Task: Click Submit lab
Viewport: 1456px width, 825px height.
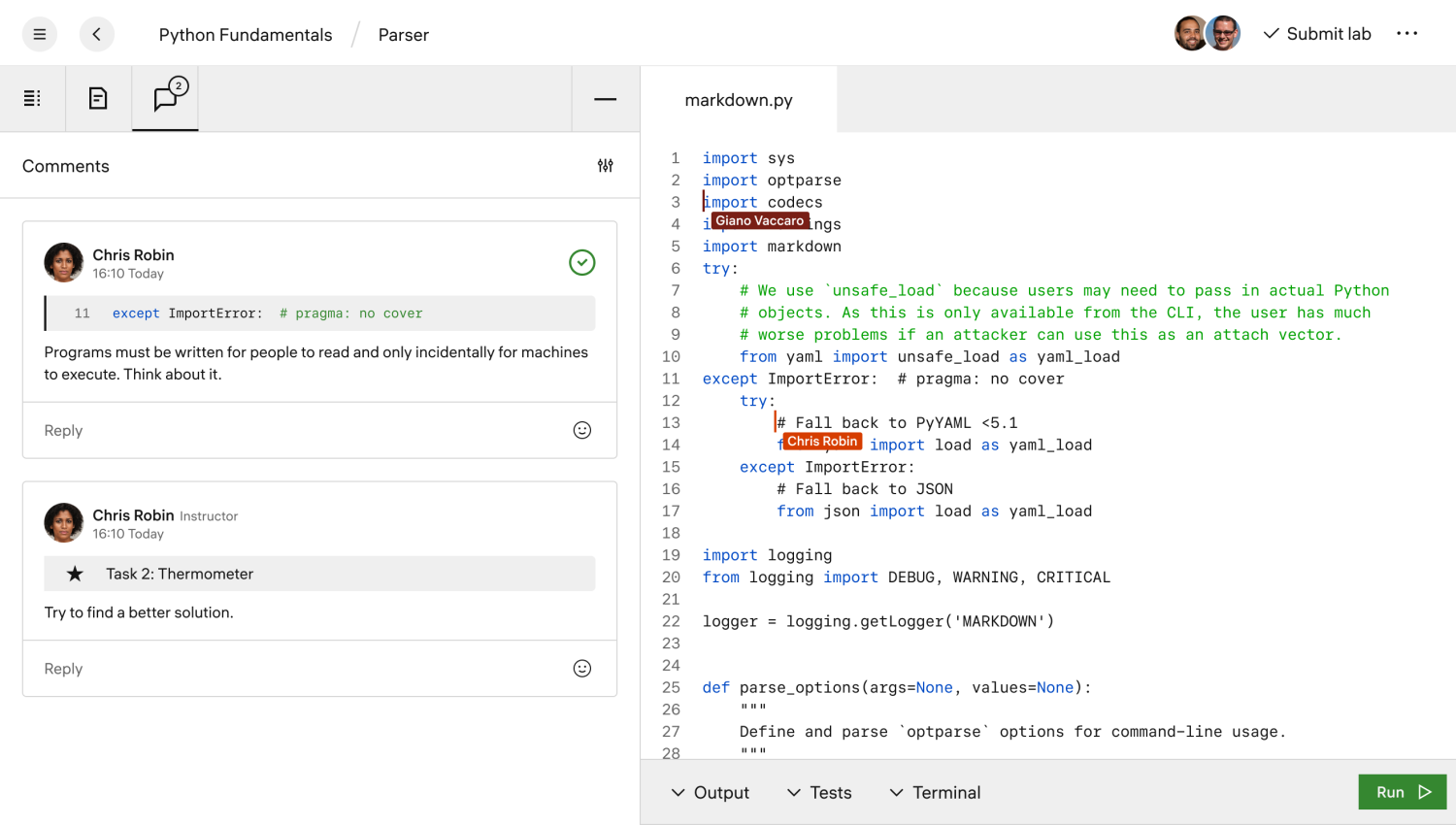Action: click(1316, 34)
